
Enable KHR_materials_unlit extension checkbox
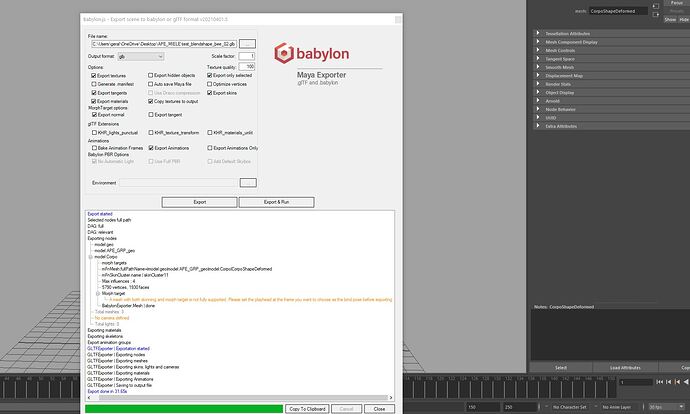(210, 132)
